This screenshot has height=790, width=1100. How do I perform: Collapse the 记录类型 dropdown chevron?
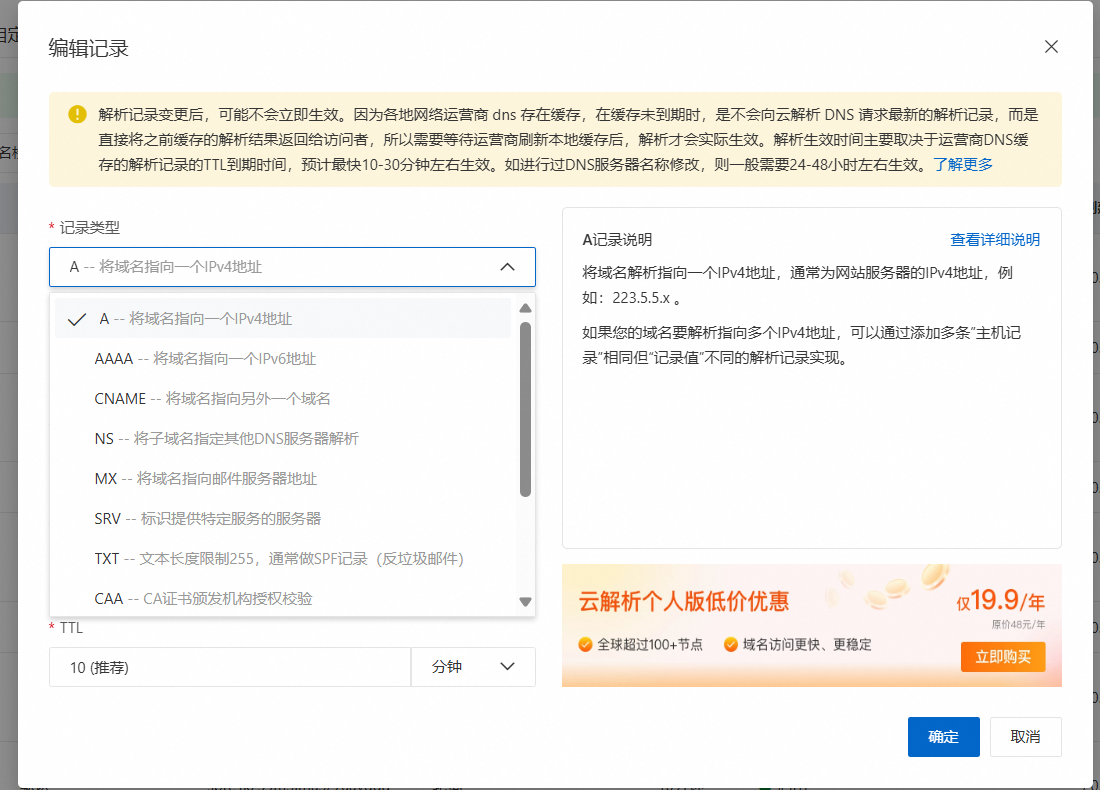(507, 267)
